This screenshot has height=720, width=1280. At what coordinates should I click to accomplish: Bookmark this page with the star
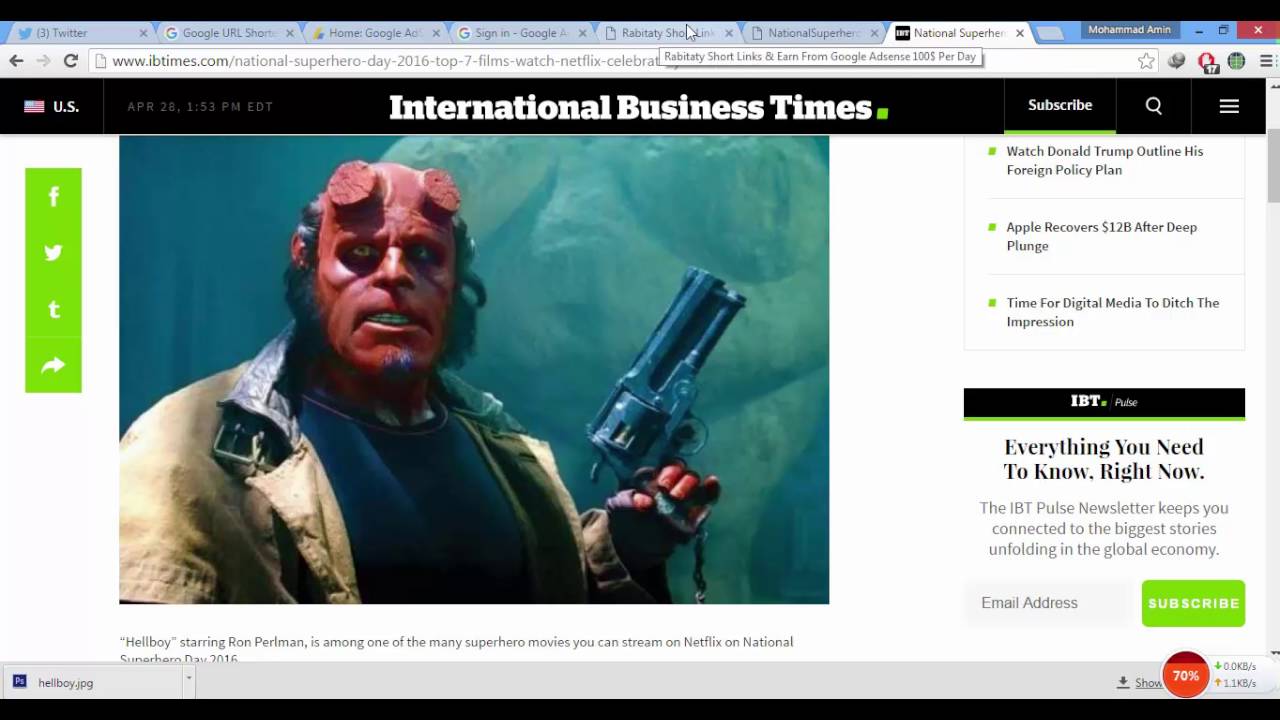click(x=1146, y=61)
